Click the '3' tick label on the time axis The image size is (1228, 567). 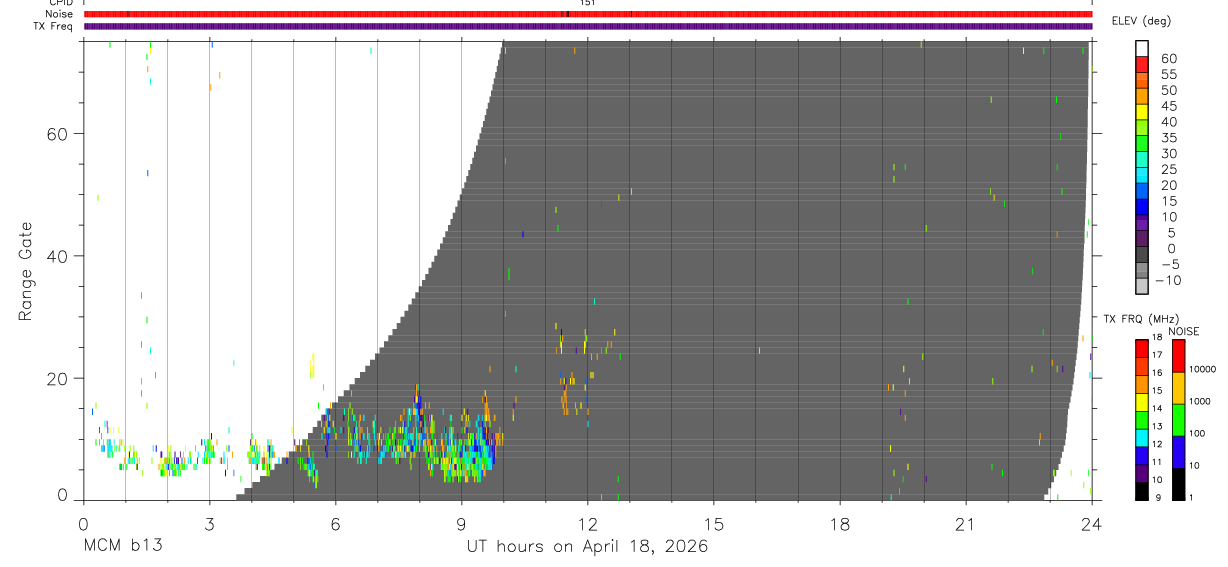tap(209, 523)
